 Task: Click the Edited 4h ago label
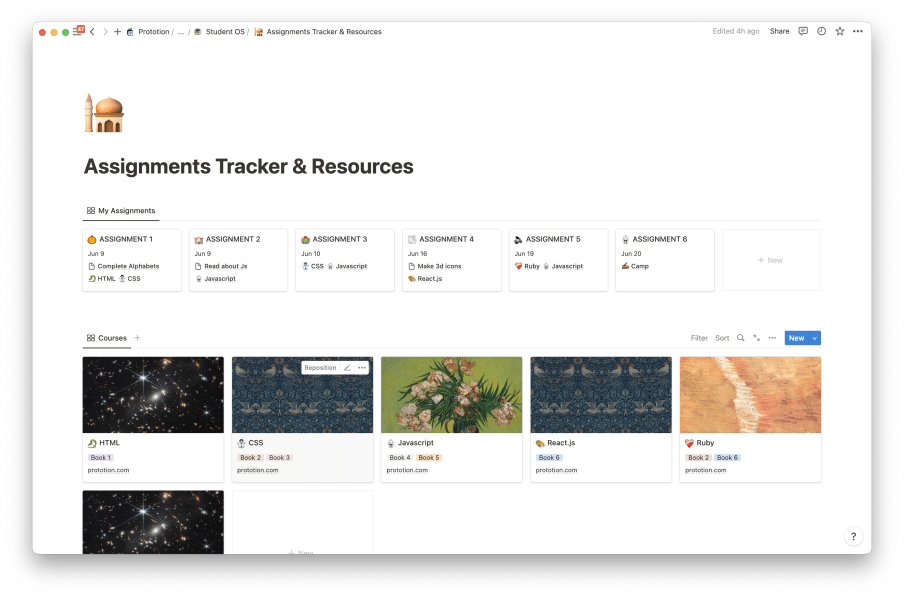coord(736,31)
